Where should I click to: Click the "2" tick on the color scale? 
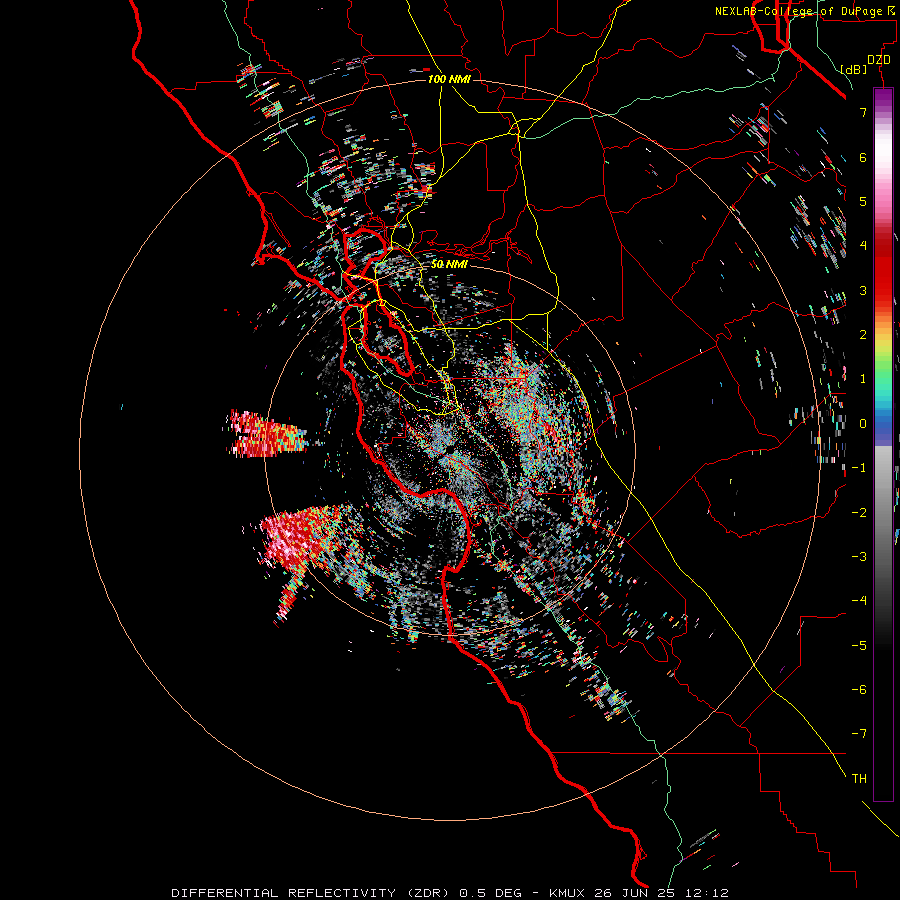pos(863,335)
